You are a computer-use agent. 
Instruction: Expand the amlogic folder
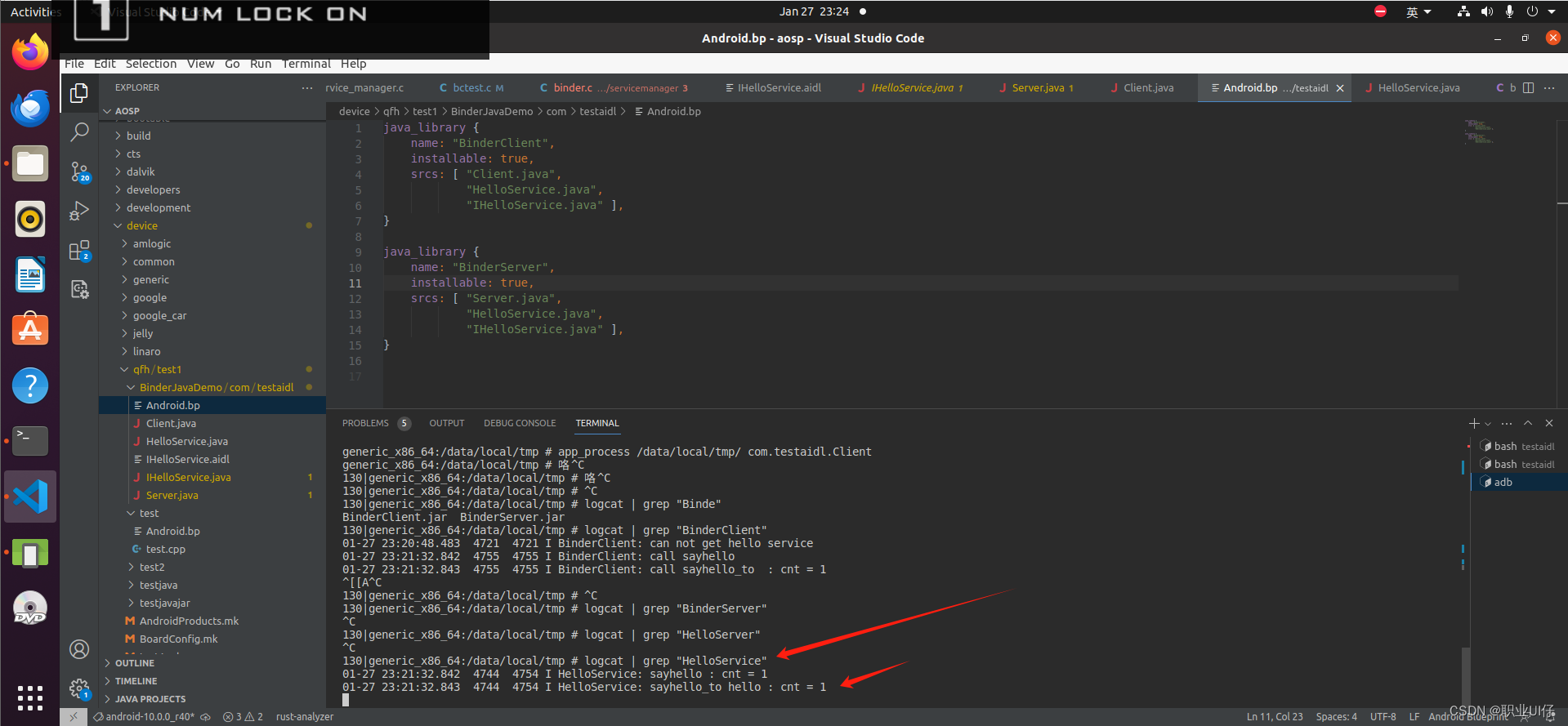(x=152, y=243)
